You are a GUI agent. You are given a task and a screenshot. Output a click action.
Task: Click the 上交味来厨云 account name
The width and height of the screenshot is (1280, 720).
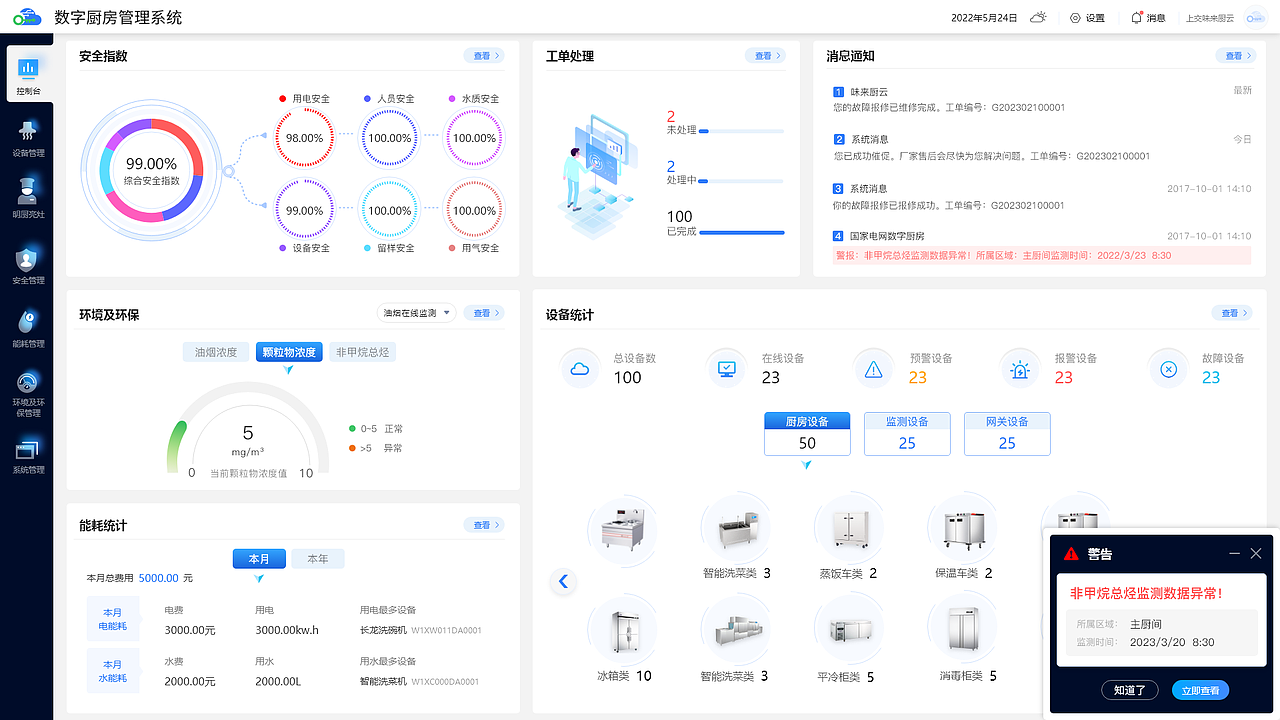tap(1210, 18)
